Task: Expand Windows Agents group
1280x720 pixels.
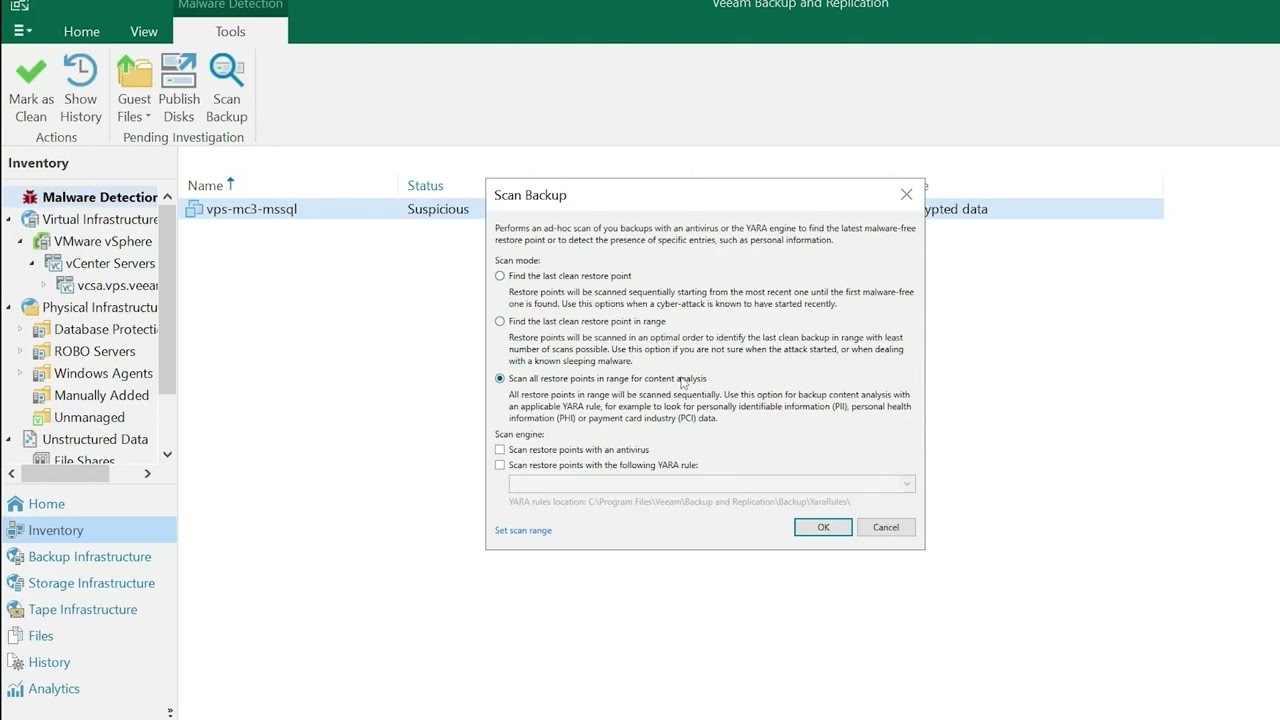Action: [20, 373]
